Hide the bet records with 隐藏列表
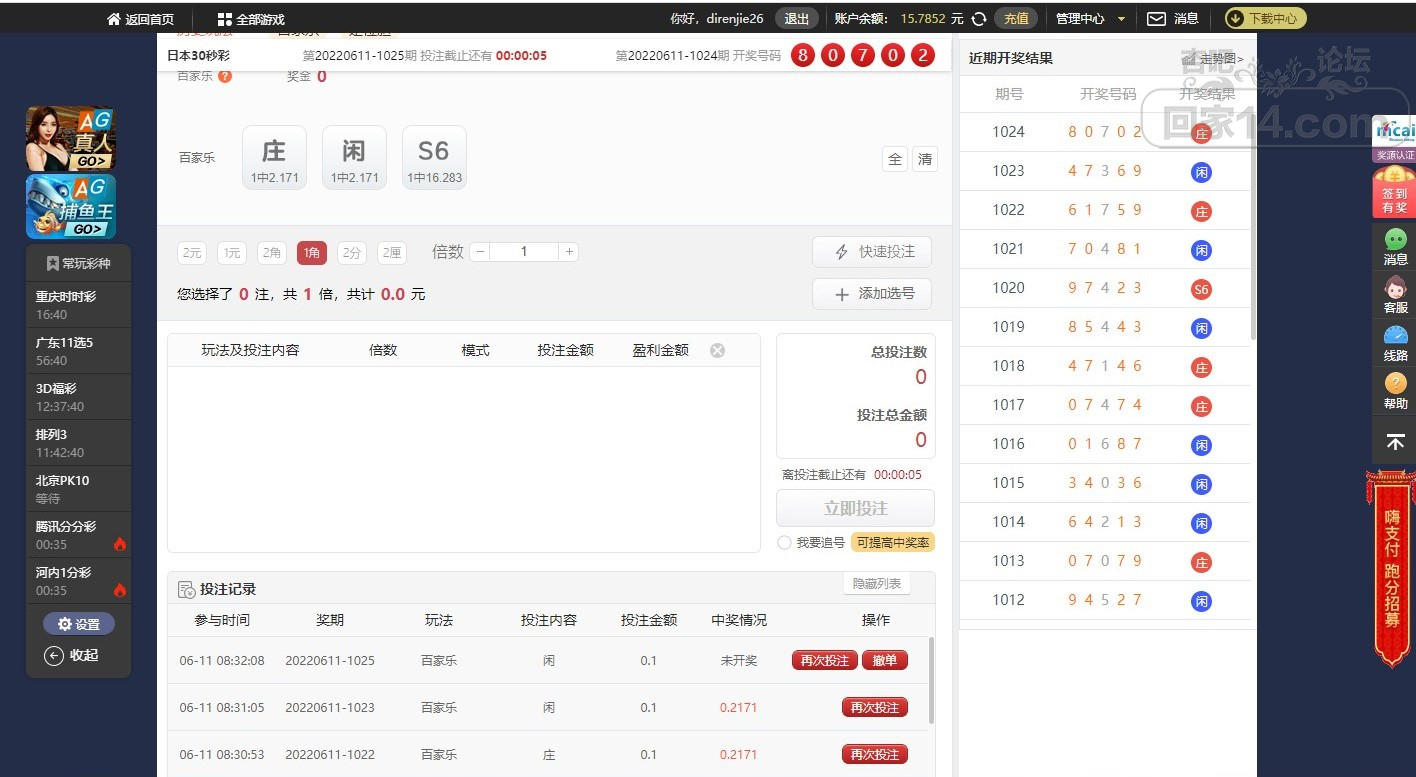Screen dimensions: 1416x777 (x=876, y=584)
